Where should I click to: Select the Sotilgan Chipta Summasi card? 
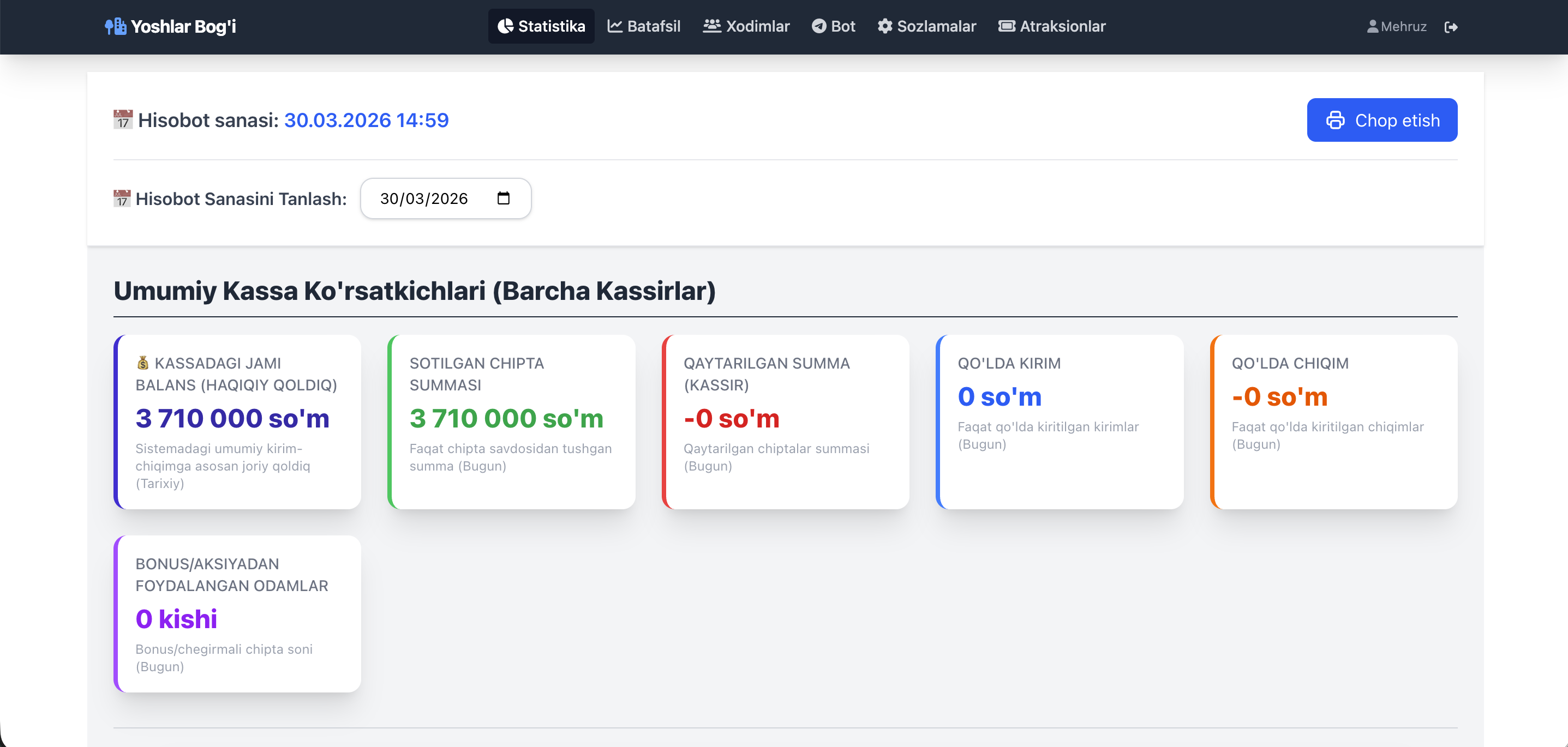point(511,421)
